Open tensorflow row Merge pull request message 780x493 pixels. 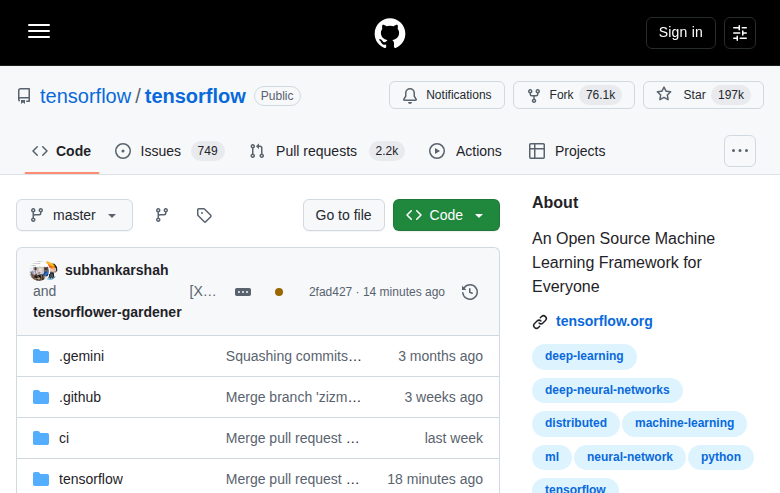pyautogui.click(x=292, y=479)
